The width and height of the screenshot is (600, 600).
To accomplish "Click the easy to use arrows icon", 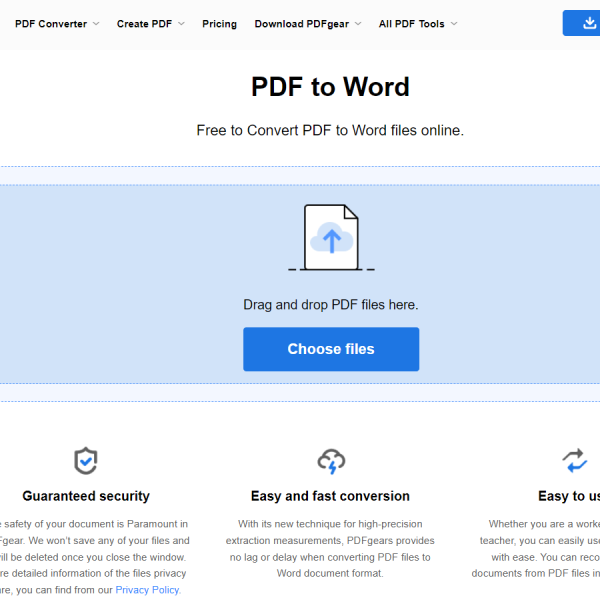I will coord(575,461).
